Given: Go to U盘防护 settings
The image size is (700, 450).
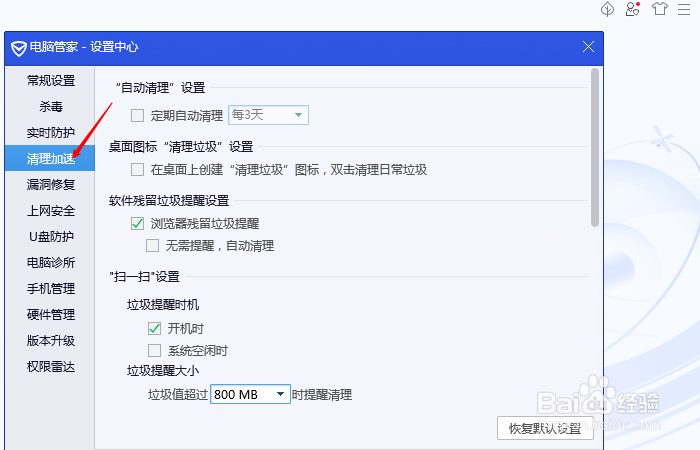Looking at the screenshot, I should 51,237.
